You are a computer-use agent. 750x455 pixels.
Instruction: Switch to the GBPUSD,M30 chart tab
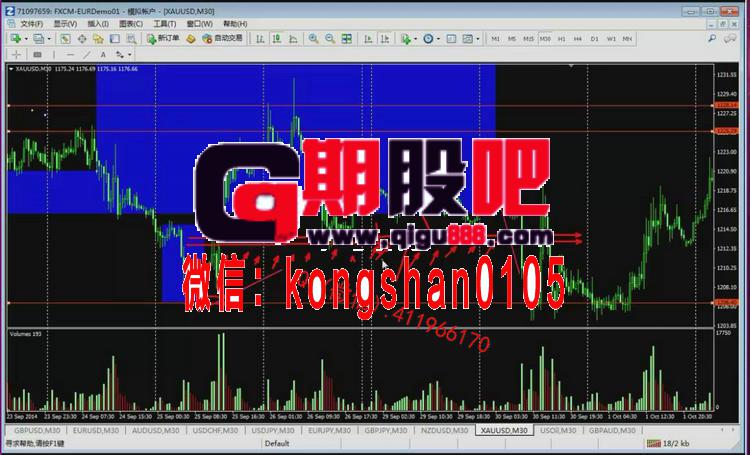point(37,430)
